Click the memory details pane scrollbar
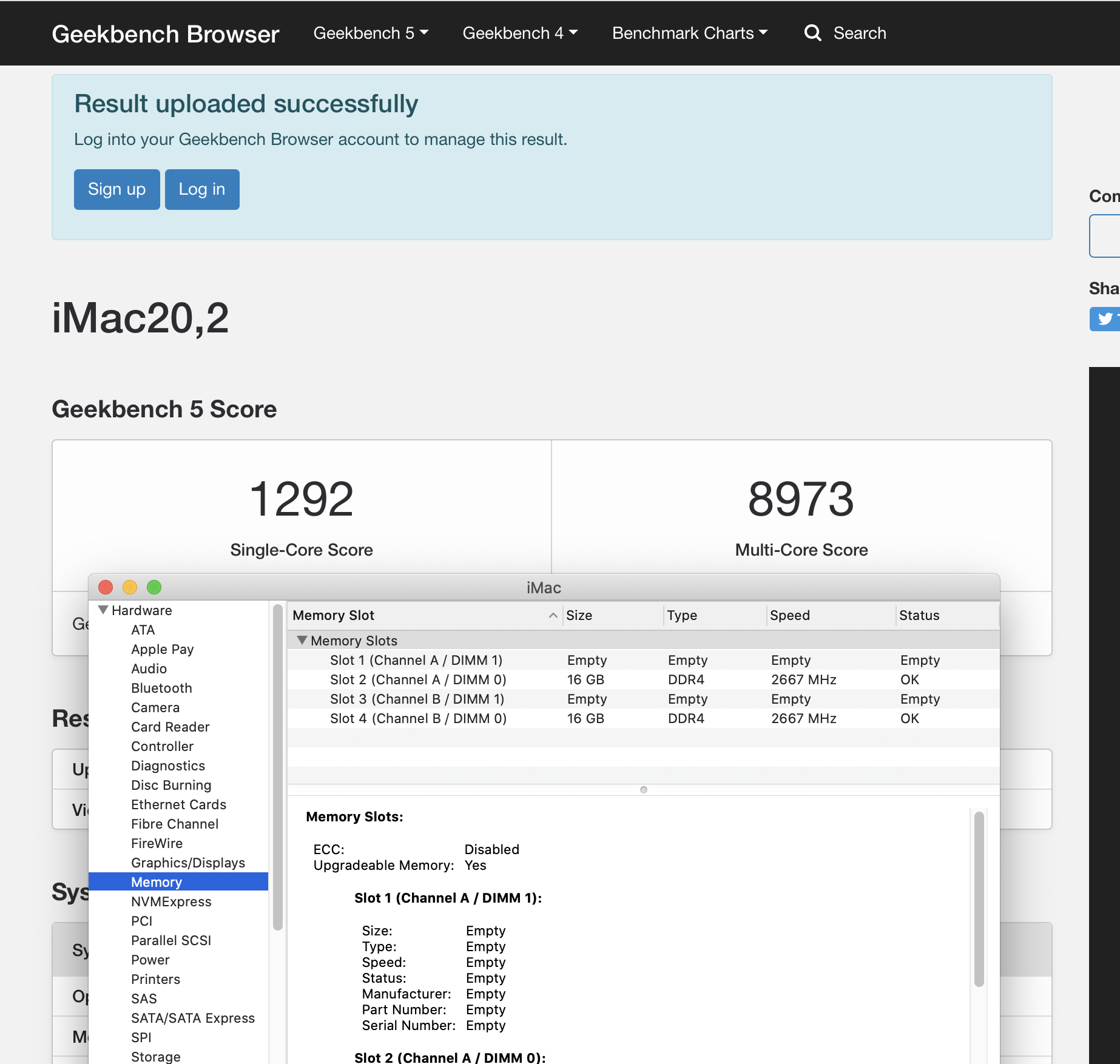1120x1064 pixels. pos(979,899)
